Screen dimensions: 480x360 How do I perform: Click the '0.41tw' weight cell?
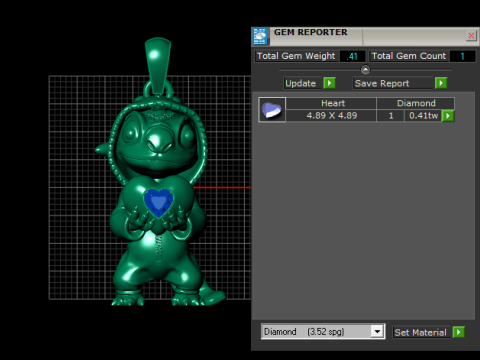[x=423, y=116]
